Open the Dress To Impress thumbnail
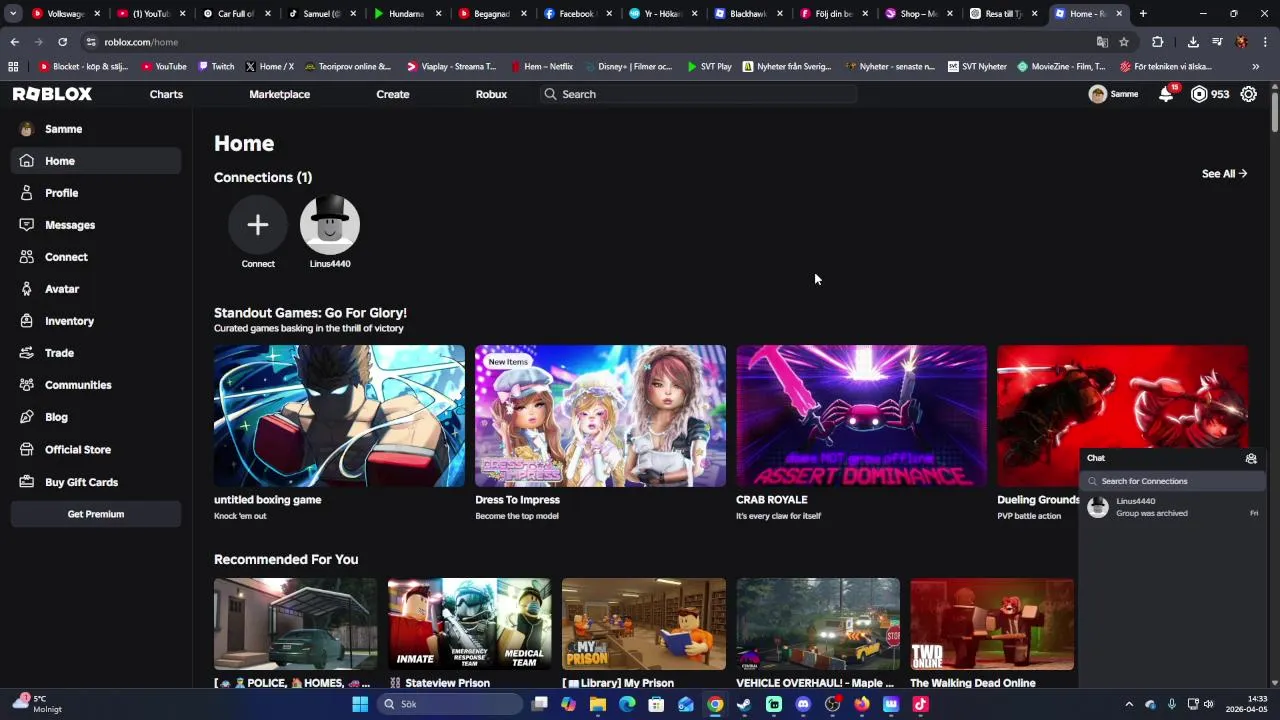Screen dimensions: 1280x720 600,416
